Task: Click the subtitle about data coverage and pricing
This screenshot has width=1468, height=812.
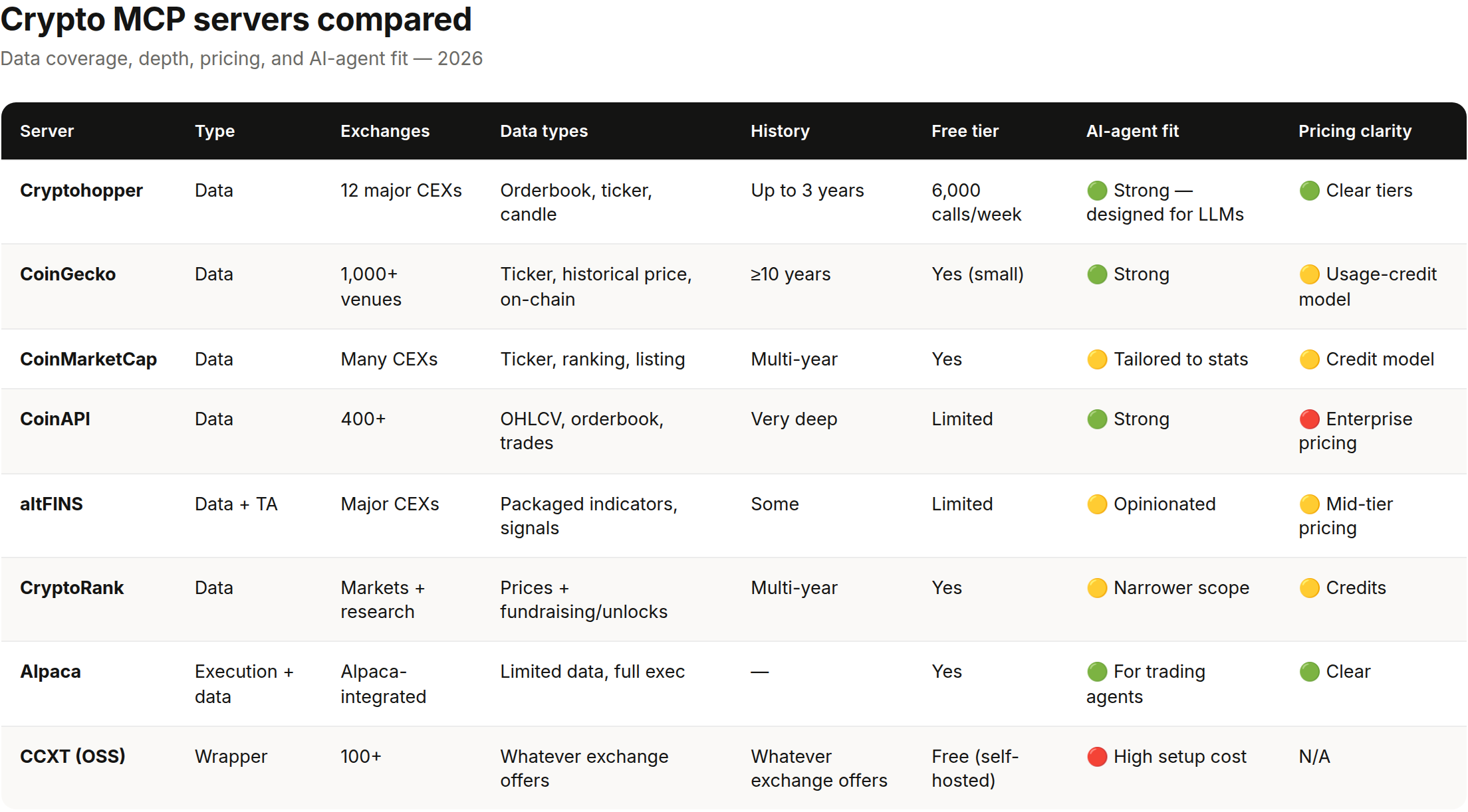Action: [x=241, y=58]
